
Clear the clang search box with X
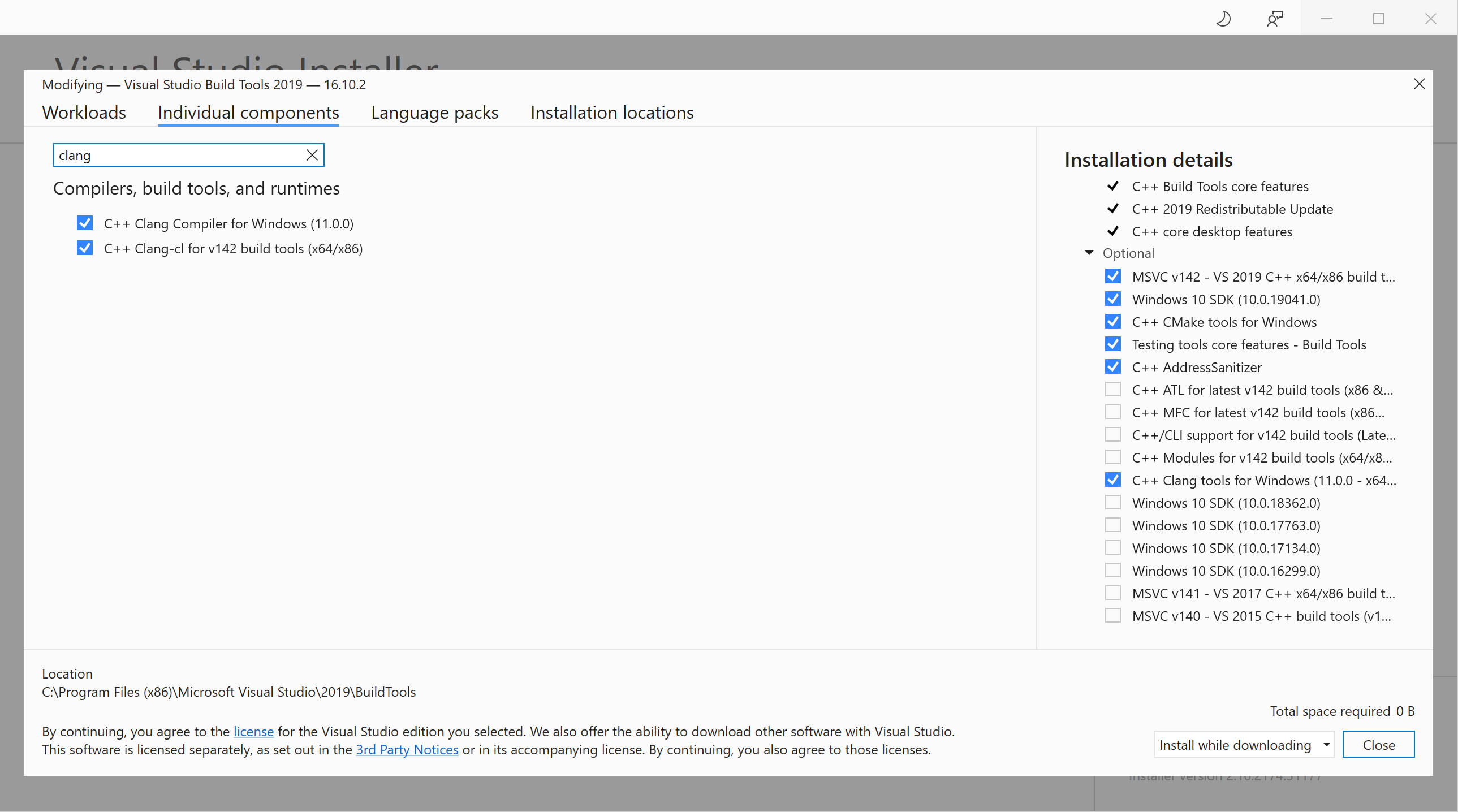tap(312, 155)
